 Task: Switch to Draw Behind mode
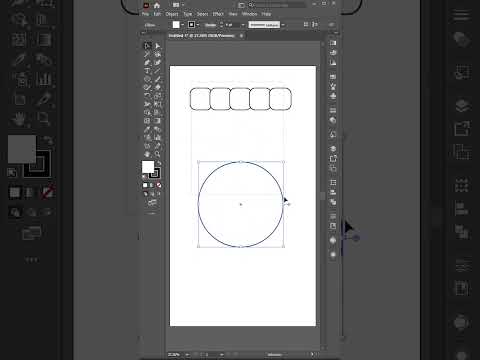pos(152,194)
